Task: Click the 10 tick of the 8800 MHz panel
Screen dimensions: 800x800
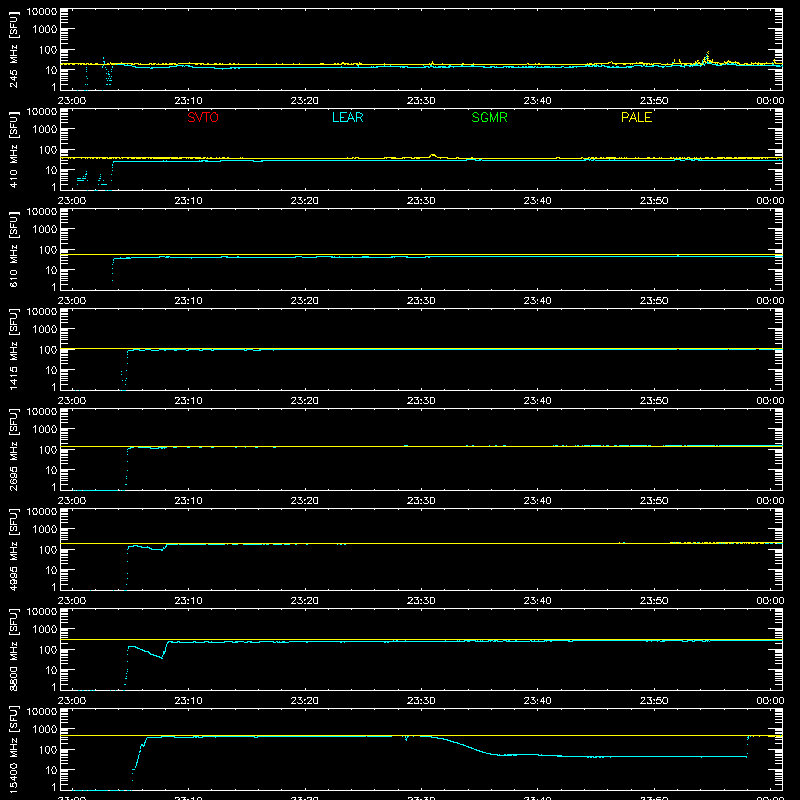Action: [x=51, y=670]
